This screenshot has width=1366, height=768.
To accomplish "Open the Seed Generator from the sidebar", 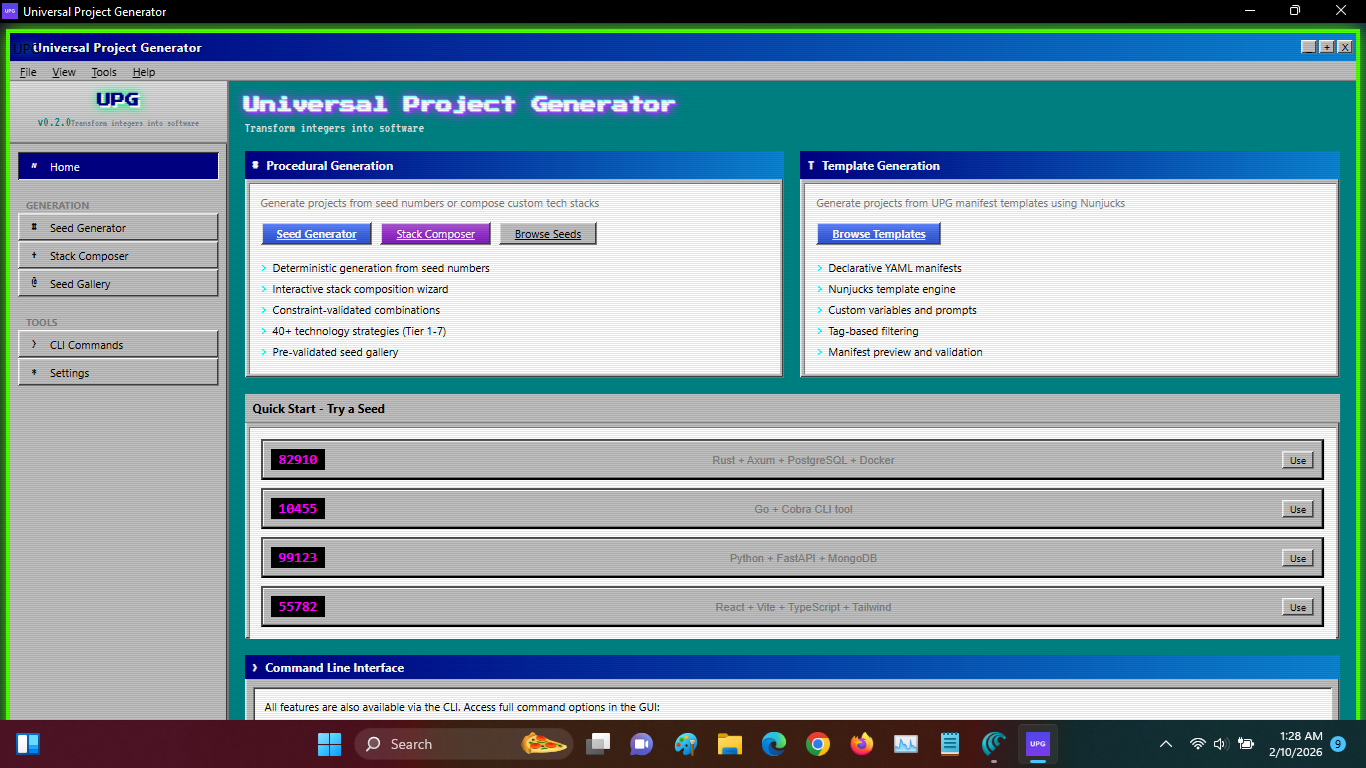I will pyautogui.click(x=117, y=227).
